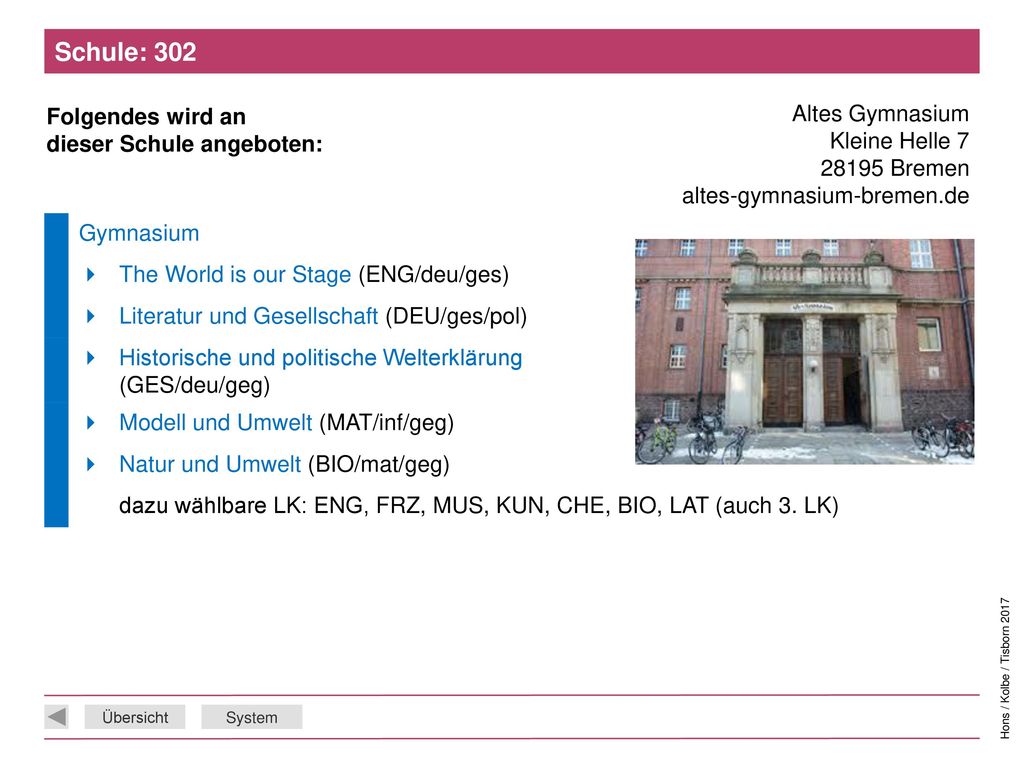Click arrow bullet before 'Historische und politische'
This screenshot has width=1024, height=768.
(x=91, y=358)
